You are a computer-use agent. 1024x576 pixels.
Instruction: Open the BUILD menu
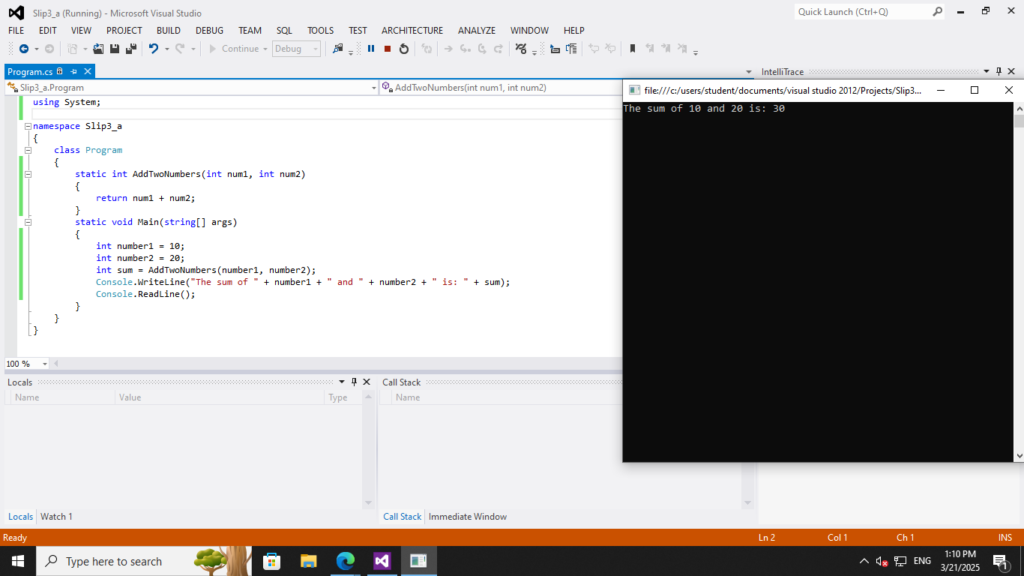point(168,31)
